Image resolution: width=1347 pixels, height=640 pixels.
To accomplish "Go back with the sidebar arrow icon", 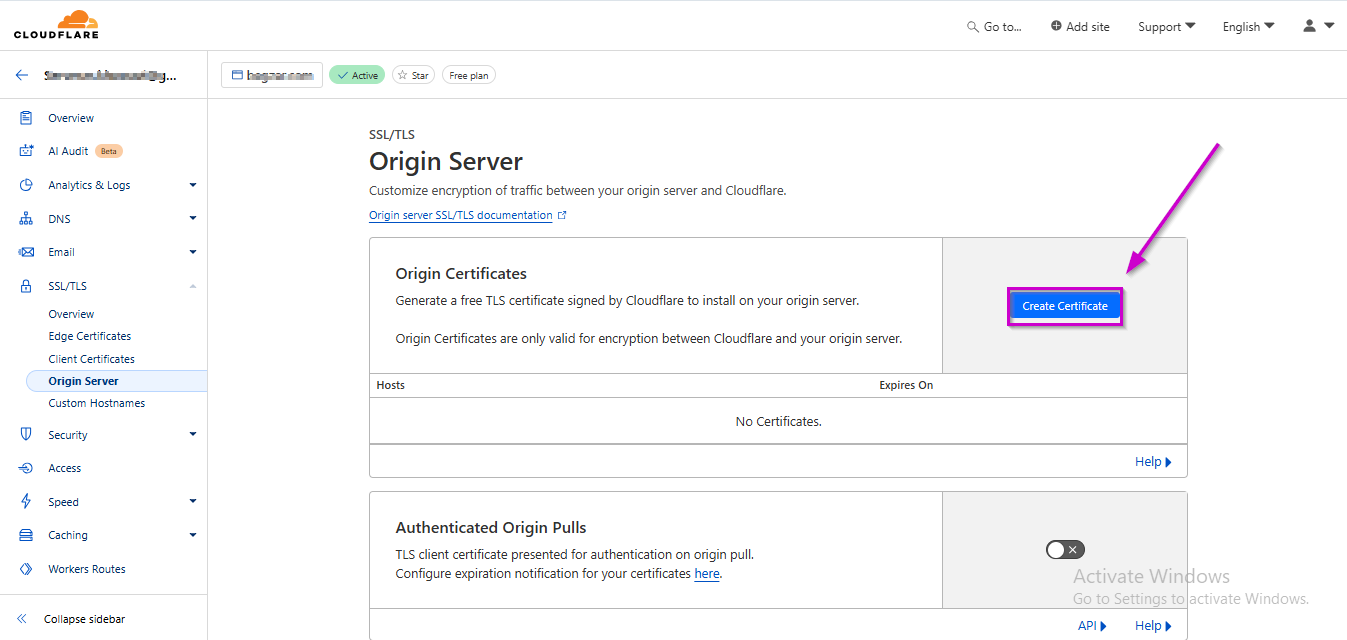I will click(x=22, y=75).
